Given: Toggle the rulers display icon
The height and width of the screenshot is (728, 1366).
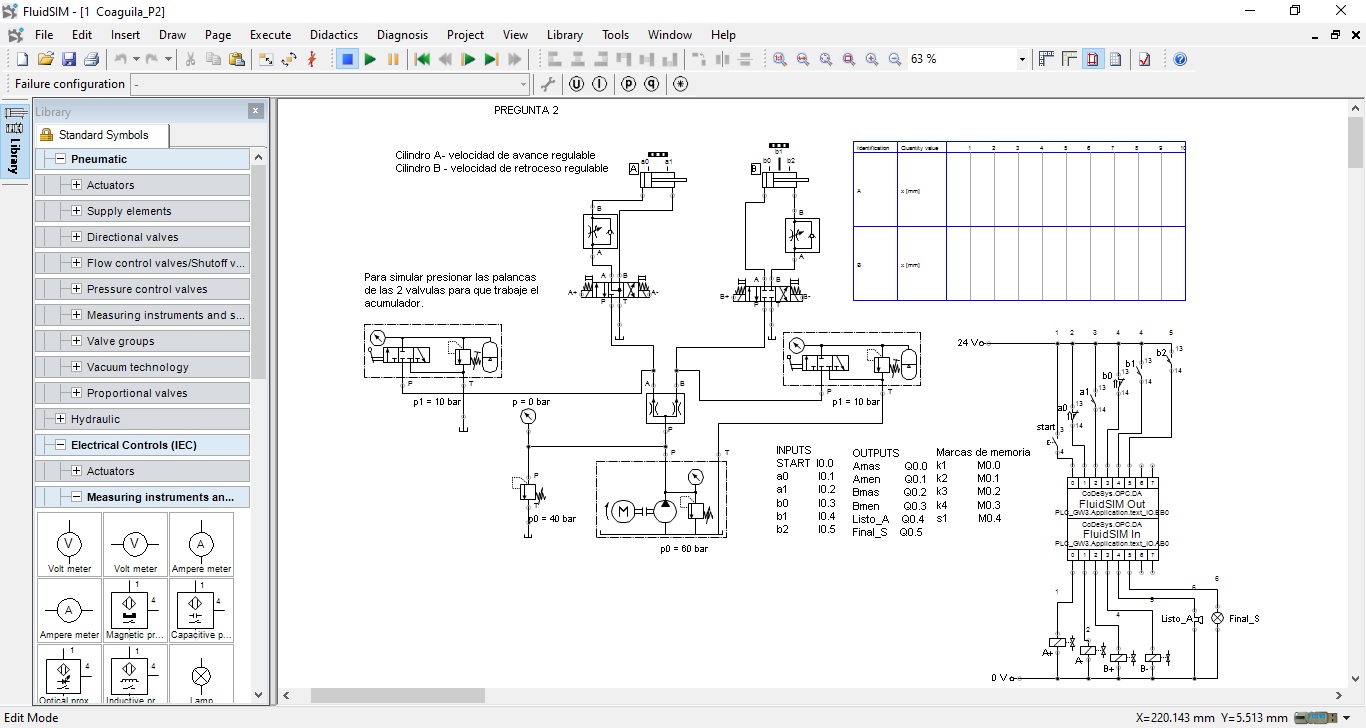Looking at the screenshot, I should (x=1069, y=60).
